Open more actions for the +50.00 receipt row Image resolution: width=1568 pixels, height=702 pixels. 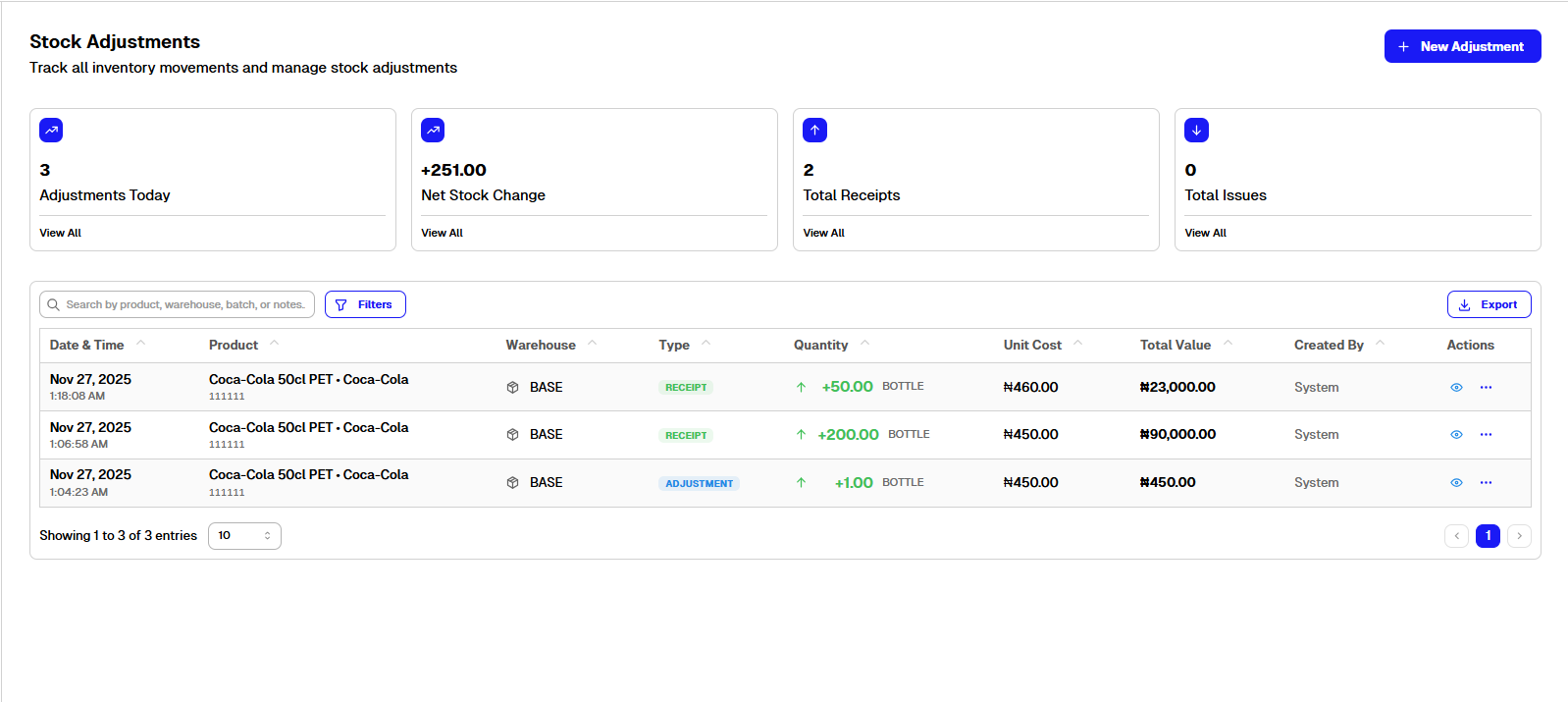click(x=1486, y=387)
